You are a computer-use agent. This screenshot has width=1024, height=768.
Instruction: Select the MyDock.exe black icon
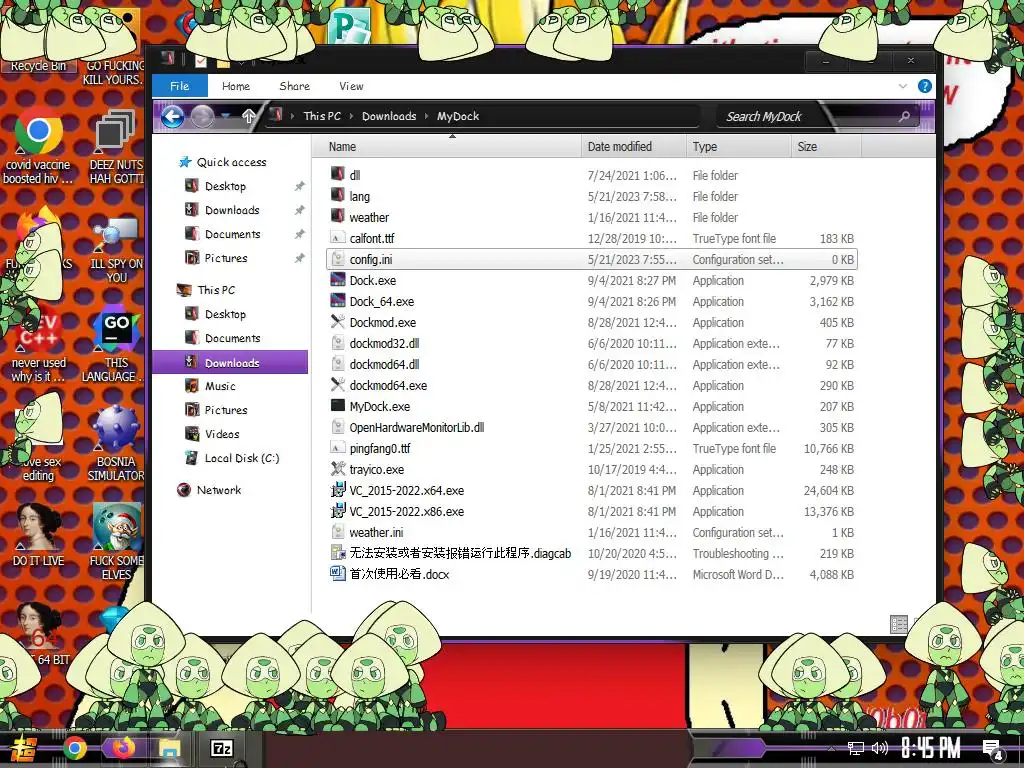[338, 406]
